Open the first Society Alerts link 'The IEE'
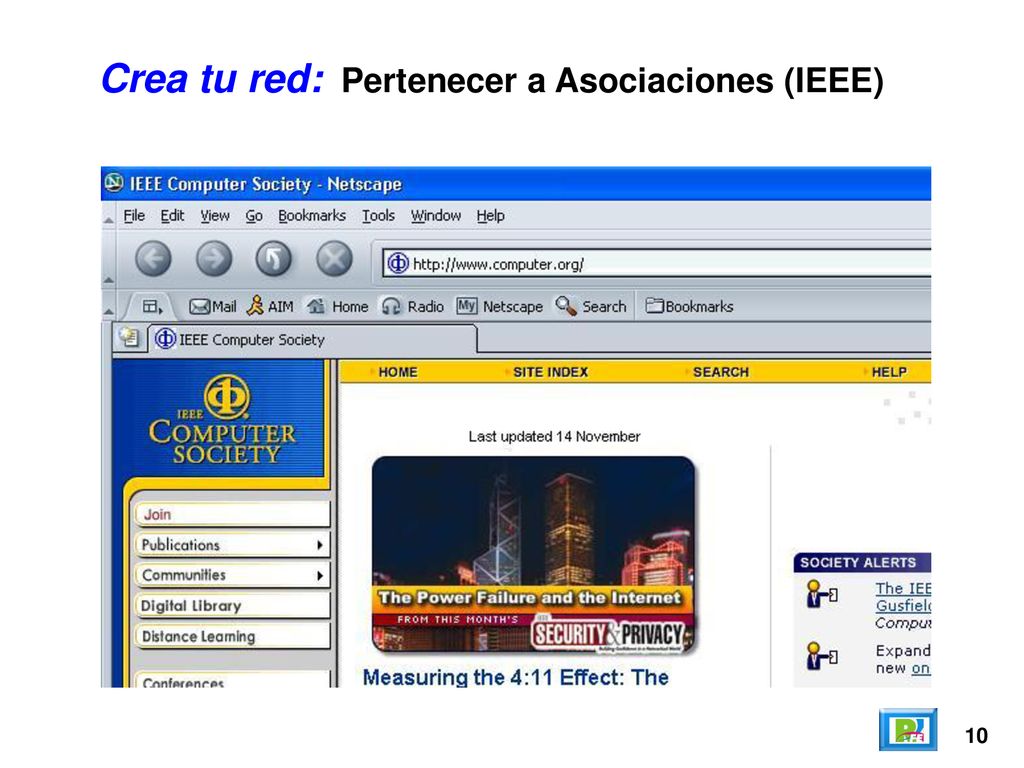Screen dimensions: 1024x768 (x=903, y=588)
